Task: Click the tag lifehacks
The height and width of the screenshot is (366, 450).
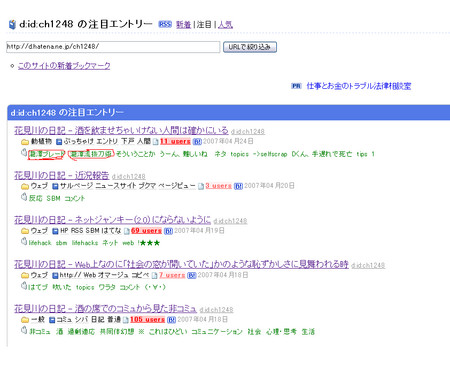Action: [85, 243]
